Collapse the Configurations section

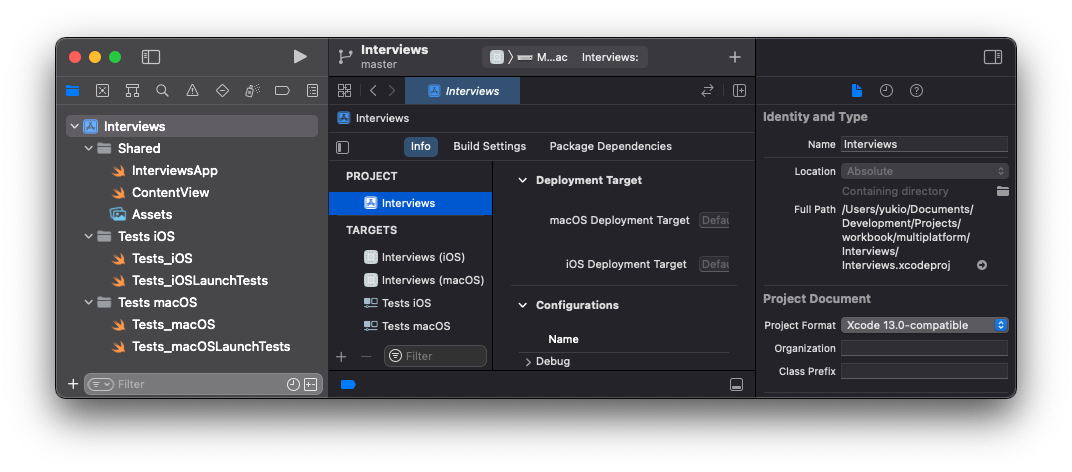[523, 305]
